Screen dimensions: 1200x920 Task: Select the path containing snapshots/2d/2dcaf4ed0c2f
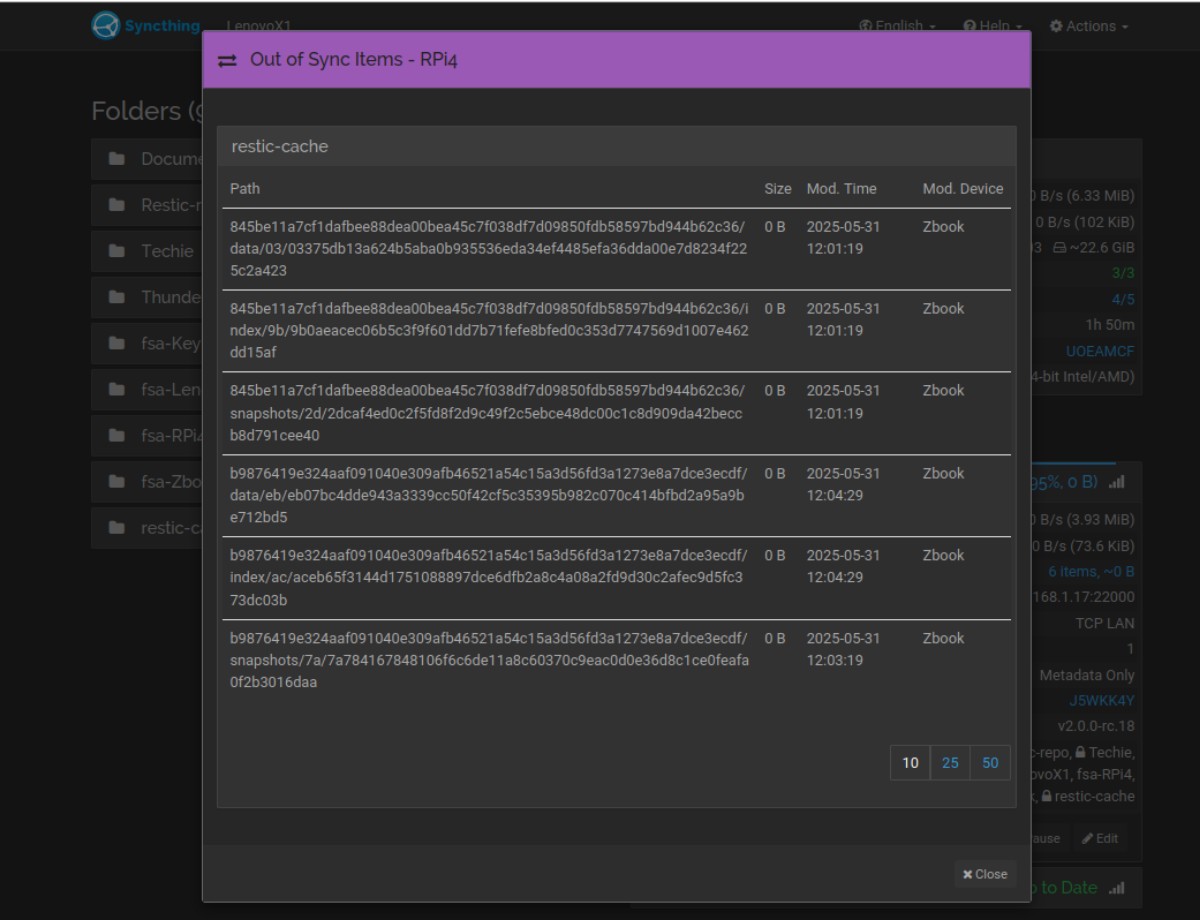pos(487,413)
